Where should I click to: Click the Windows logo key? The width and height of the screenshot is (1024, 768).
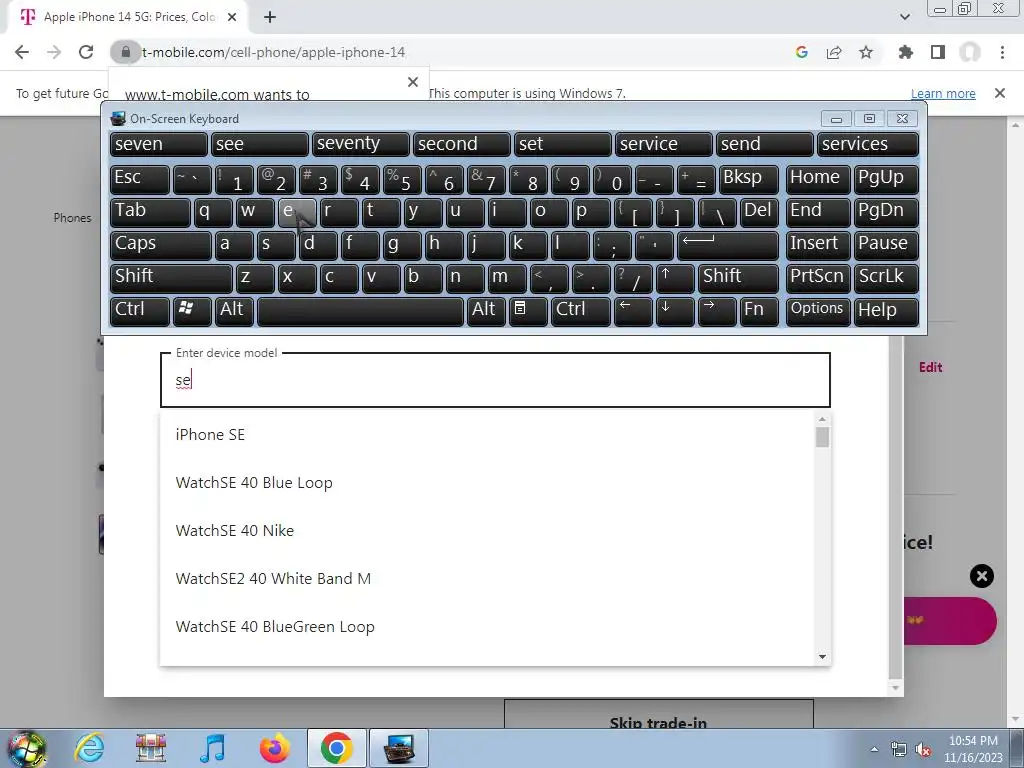192,311
